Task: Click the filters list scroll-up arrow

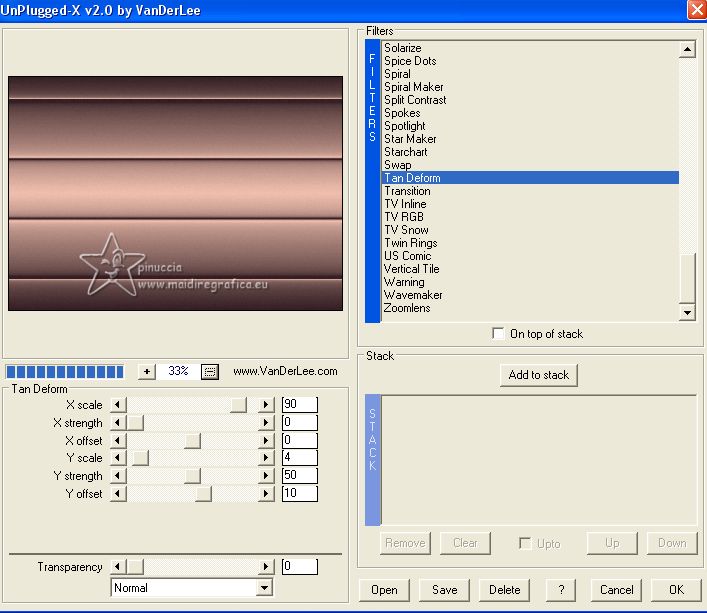Action: pyautogui.click(x=687, y=49)
